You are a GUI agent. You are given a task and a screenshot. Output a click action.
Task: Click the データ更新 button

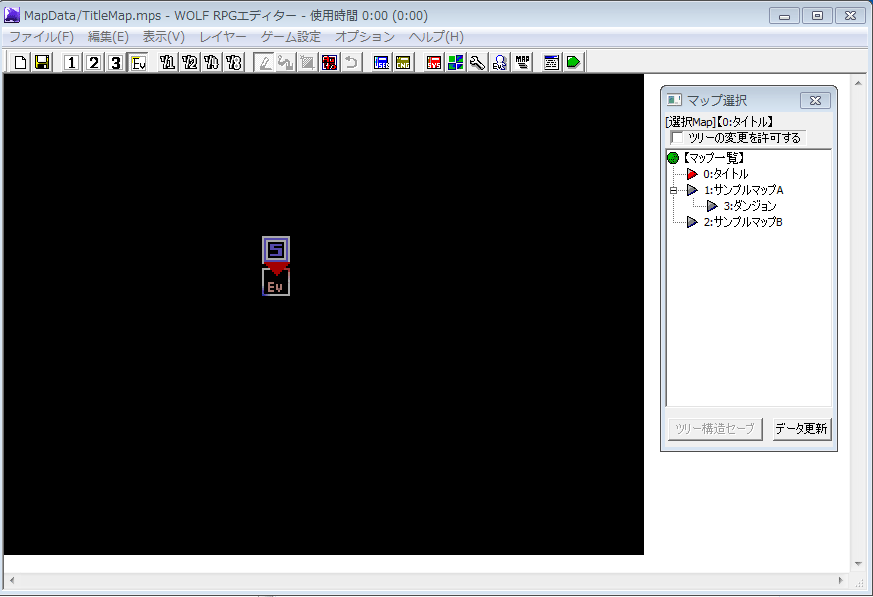click(802, 429)
